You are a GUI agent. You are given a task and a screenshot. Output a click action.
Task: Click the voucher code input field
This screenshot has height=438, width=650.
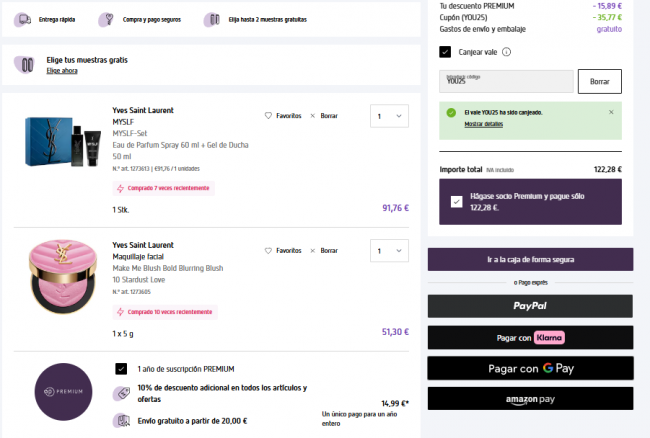click(x=506, y=81)
